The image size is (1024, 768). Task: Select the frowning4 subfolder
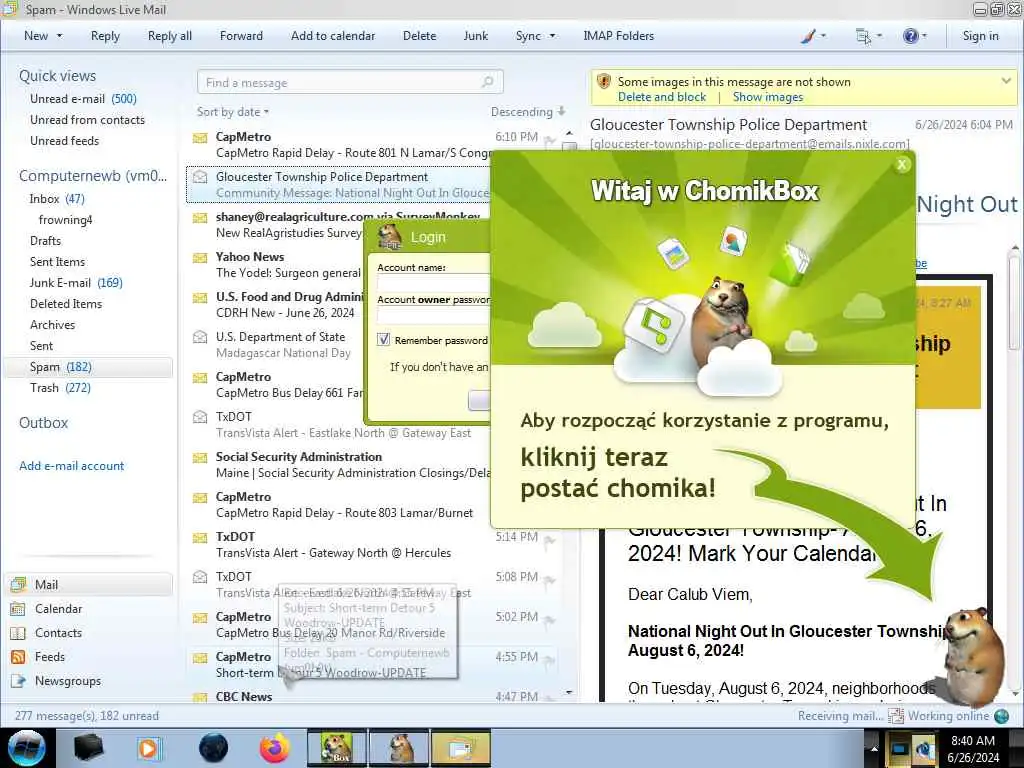tap(65, 219)
